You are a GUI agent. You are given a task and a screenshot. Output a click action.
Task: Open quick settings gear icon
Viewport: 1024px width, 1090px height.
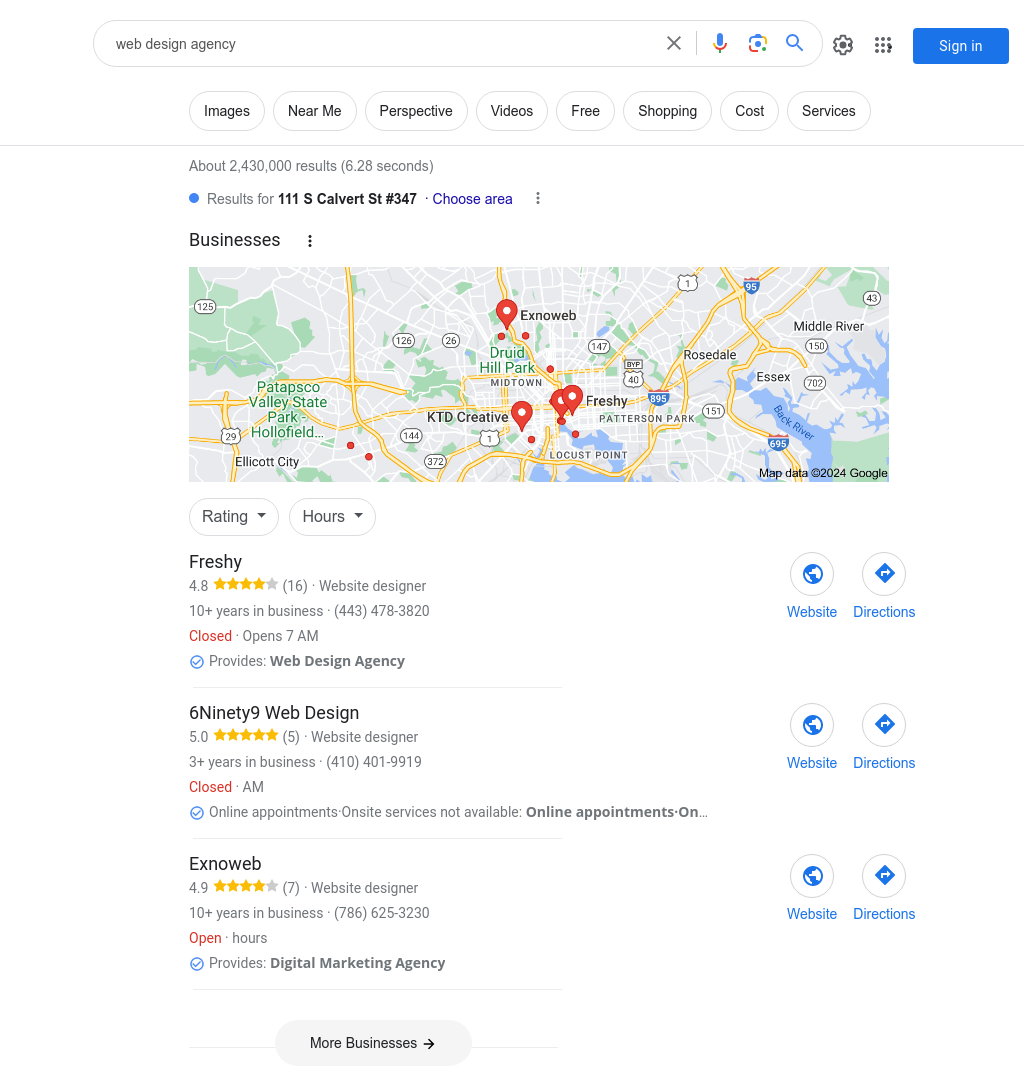843,45
